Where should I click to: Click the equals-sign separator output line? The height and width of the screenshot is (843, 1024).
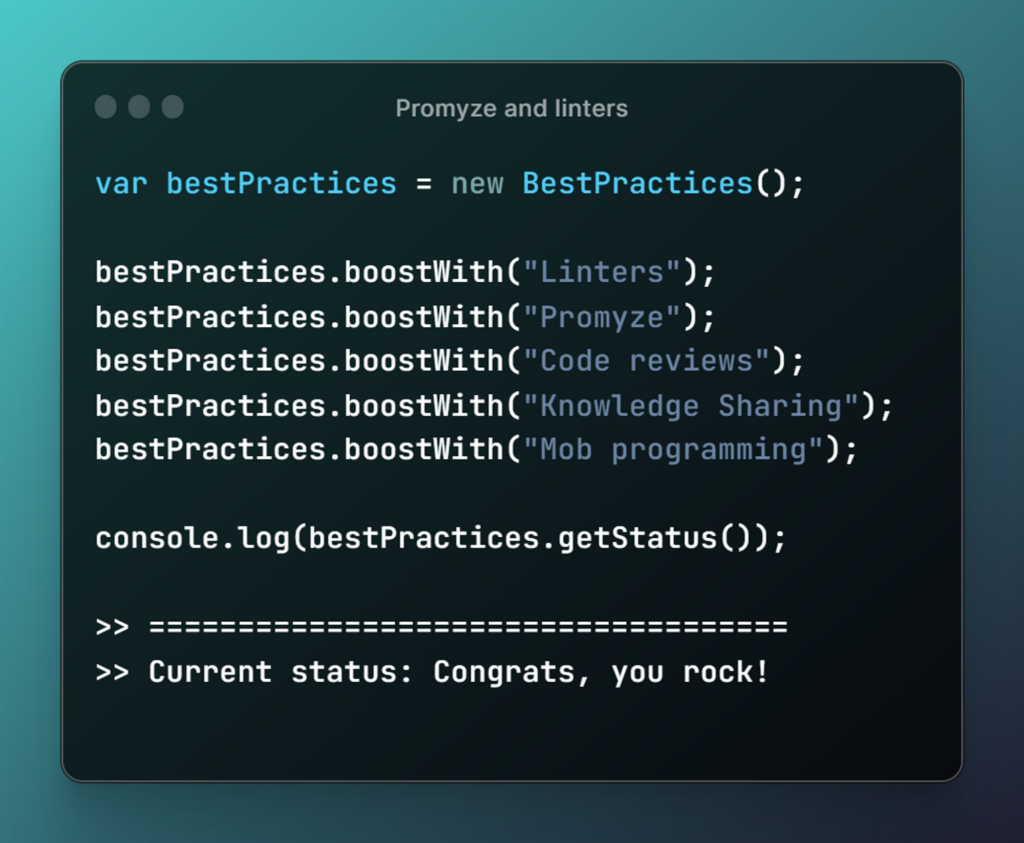click(468, 627)
